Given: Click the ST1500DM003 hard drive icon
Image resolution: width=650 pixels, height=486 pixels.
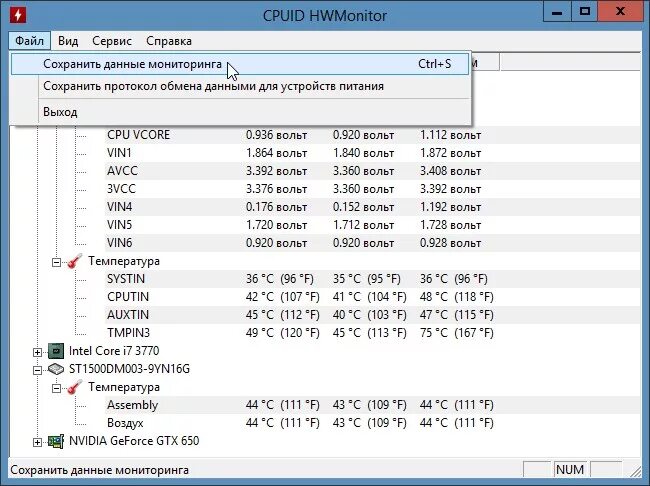Looking at the screenshot, I should click(56, 369).
